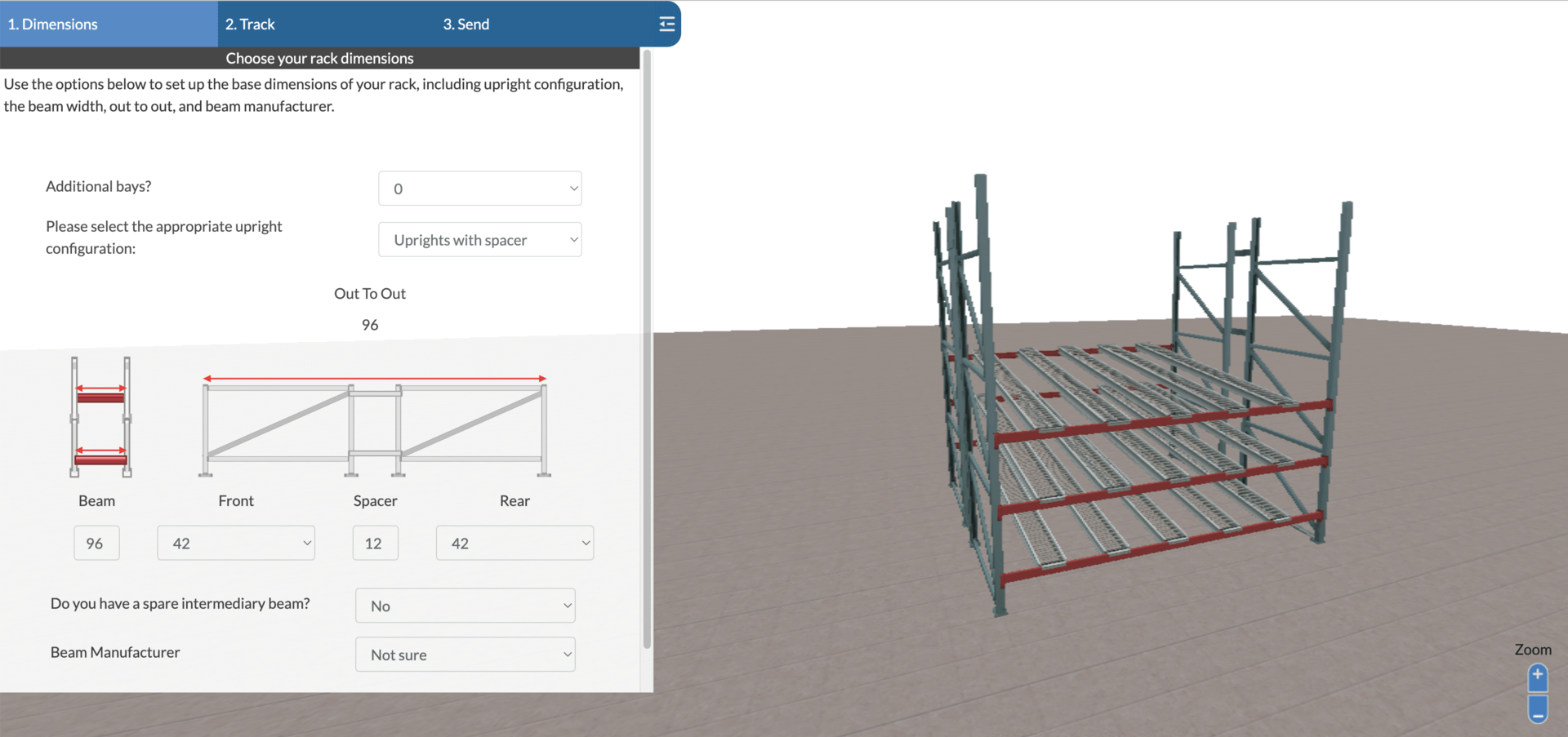The image size is (1568, 737).
Task: Click the Beam width input showing 96
Action: (96, 543)
